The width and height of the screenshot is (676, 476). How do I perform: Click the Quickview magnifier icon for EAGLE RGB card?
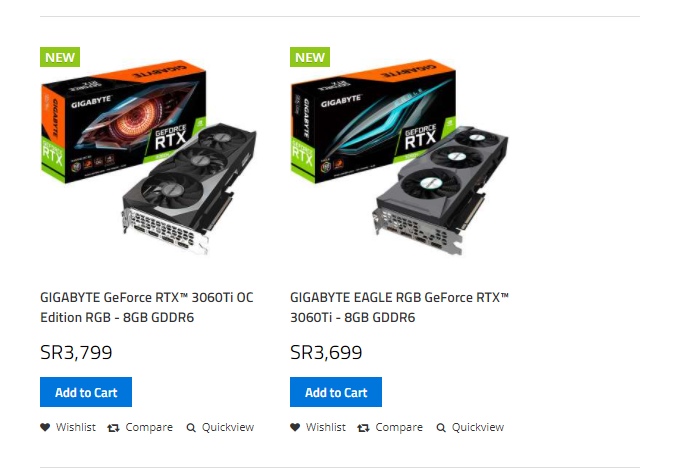pos(441,427)
